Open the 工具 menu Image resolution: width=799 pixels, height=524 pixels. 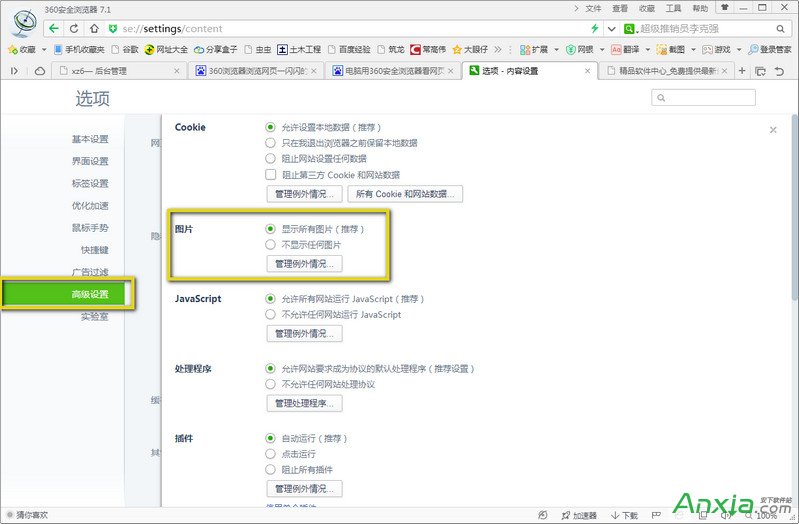coord(674,8)
